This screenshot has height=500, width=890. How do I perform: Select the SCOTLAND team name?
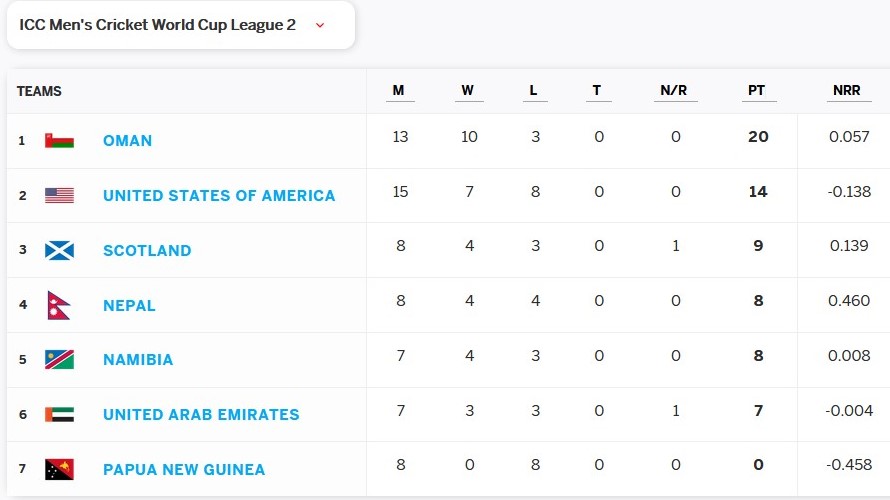point(147,250)
